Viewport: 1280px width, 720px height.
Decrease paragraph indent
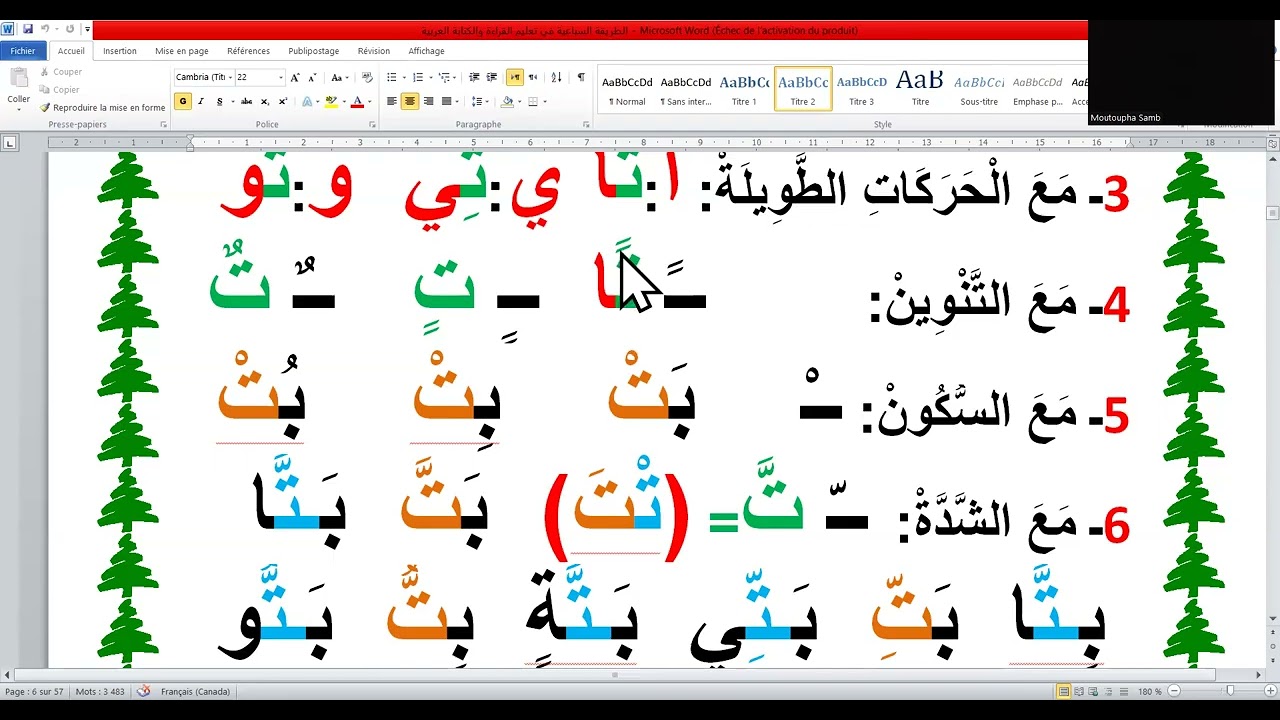point(474,77)
